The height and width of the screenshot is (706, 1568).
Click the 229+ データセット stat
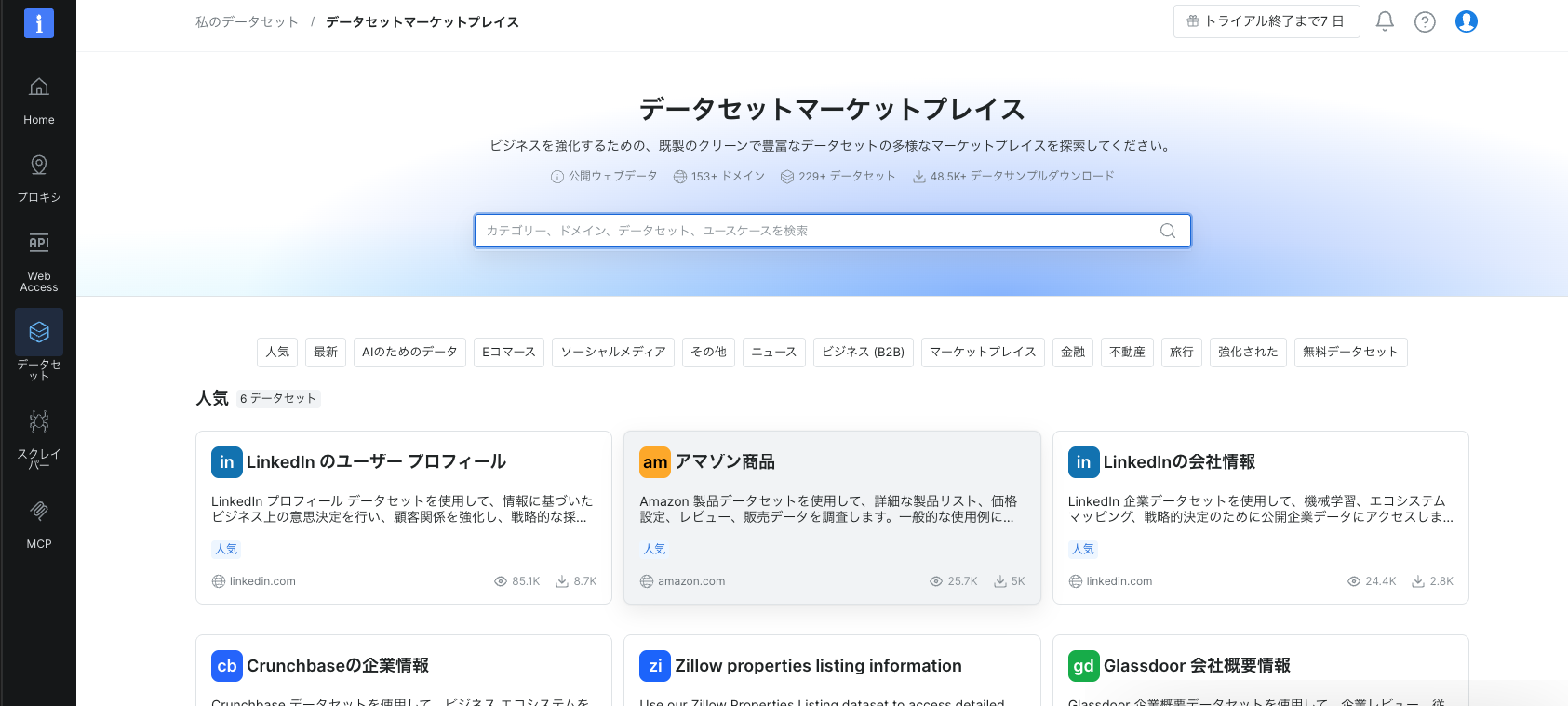click(x=838, y=177)
